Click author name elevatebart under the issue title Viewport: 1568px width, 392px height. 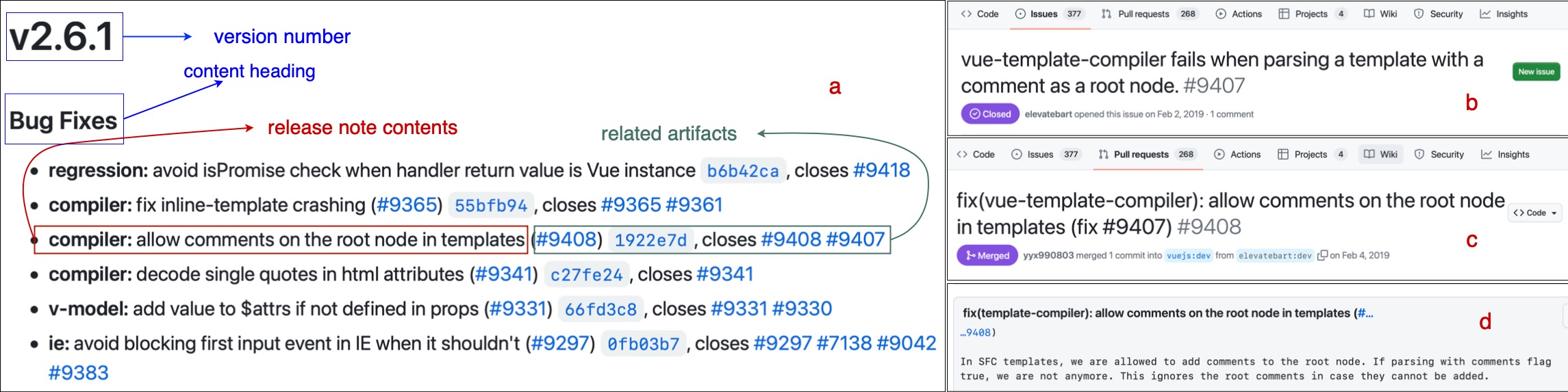1048,114
